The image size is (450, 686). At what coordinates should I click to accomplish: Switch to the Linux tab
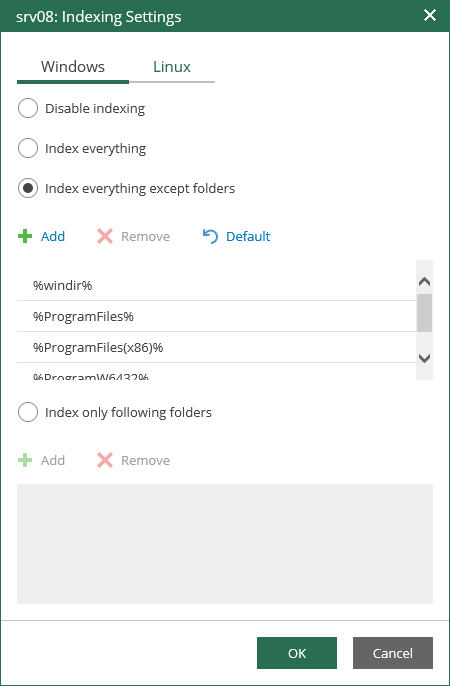(172, 67)
